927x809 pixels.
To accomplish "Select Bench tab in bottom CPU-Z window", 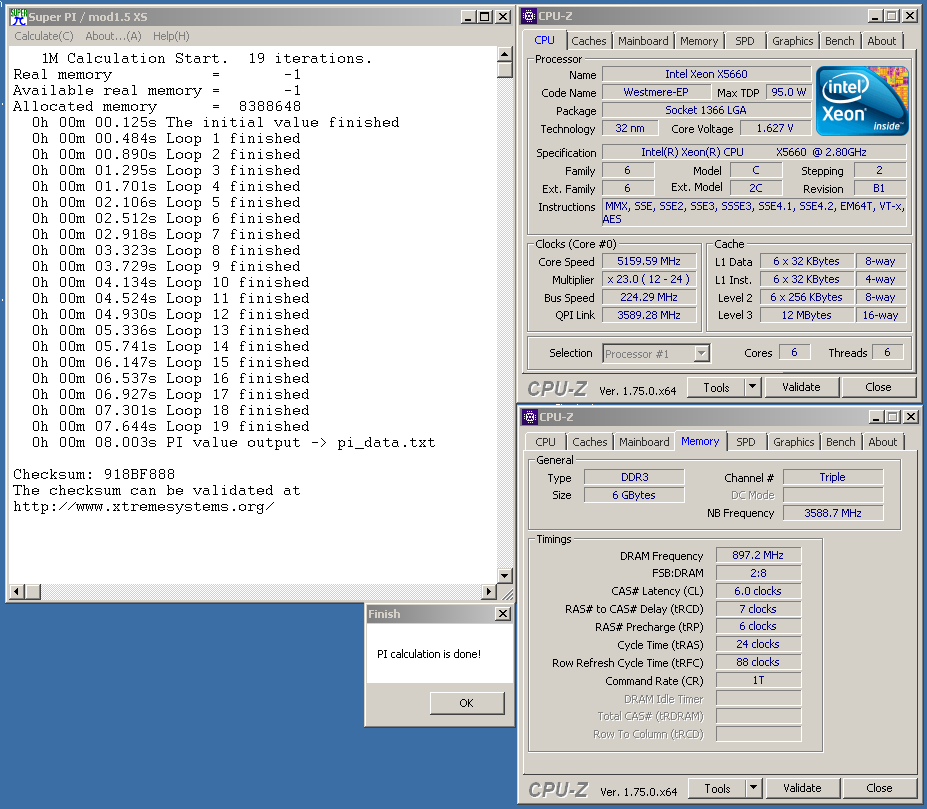I will [x=841, y=442].
